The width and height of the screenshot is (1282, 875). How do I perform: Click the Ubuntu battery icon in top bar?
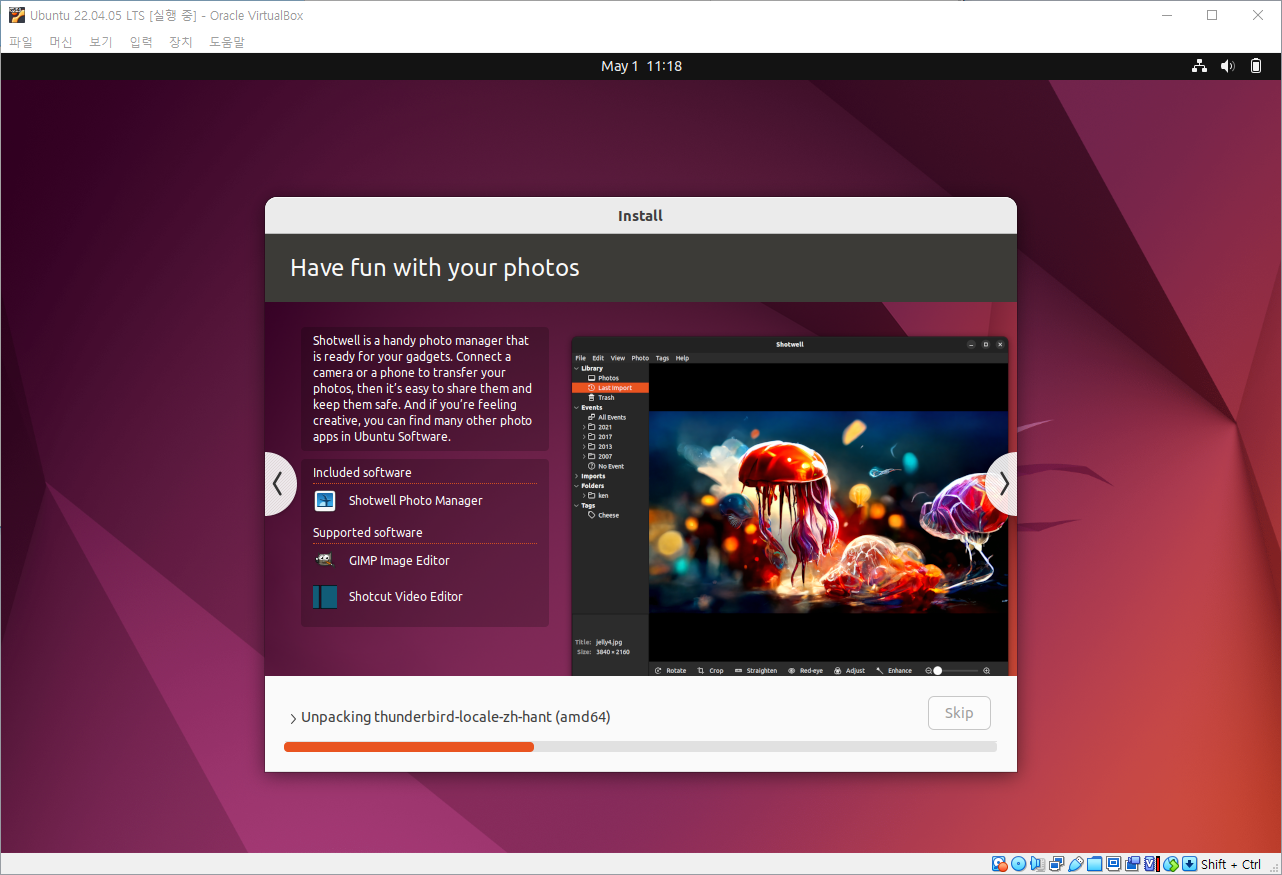(1256, 66)
